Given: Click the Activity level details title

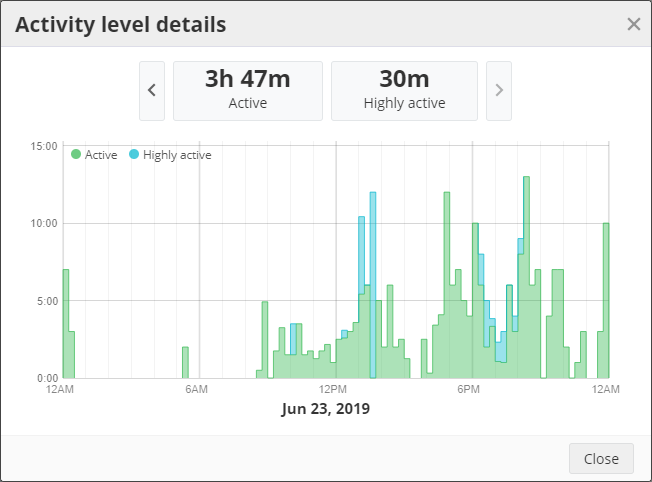Looking at the screenshot, I should (x=121, y=25).
